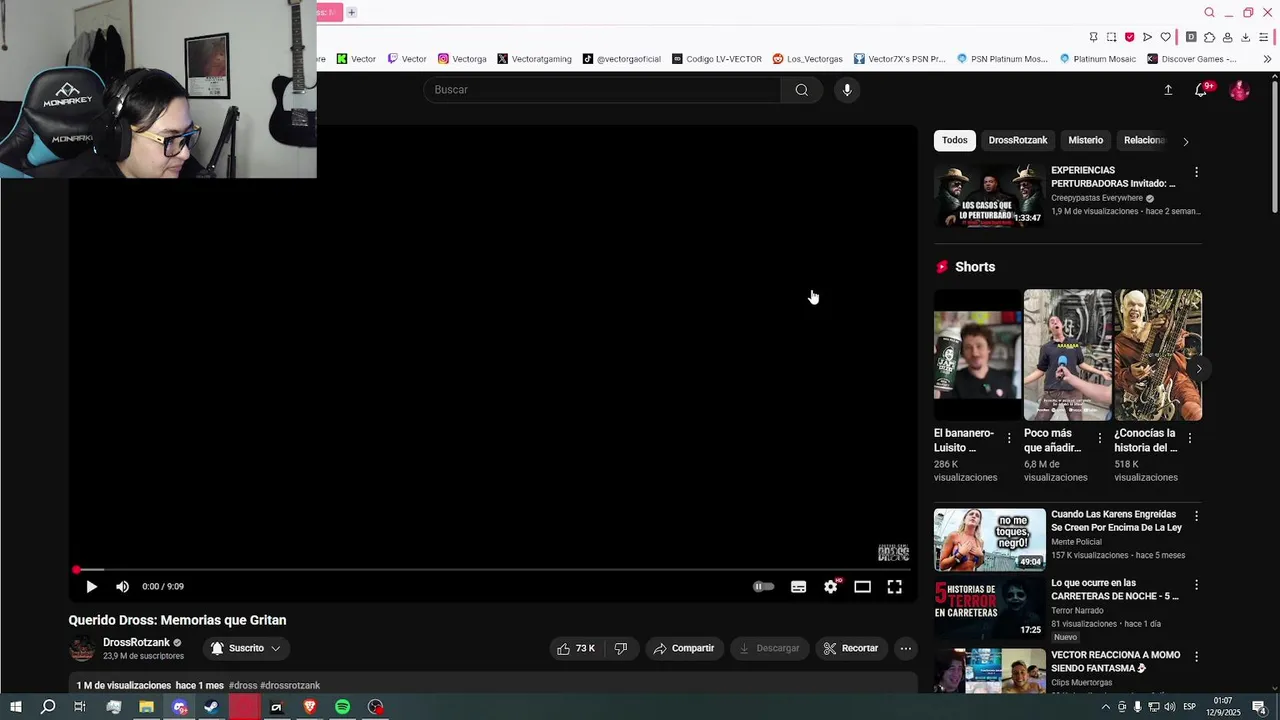Open the browser easy setup menu

click(1263, 37)
